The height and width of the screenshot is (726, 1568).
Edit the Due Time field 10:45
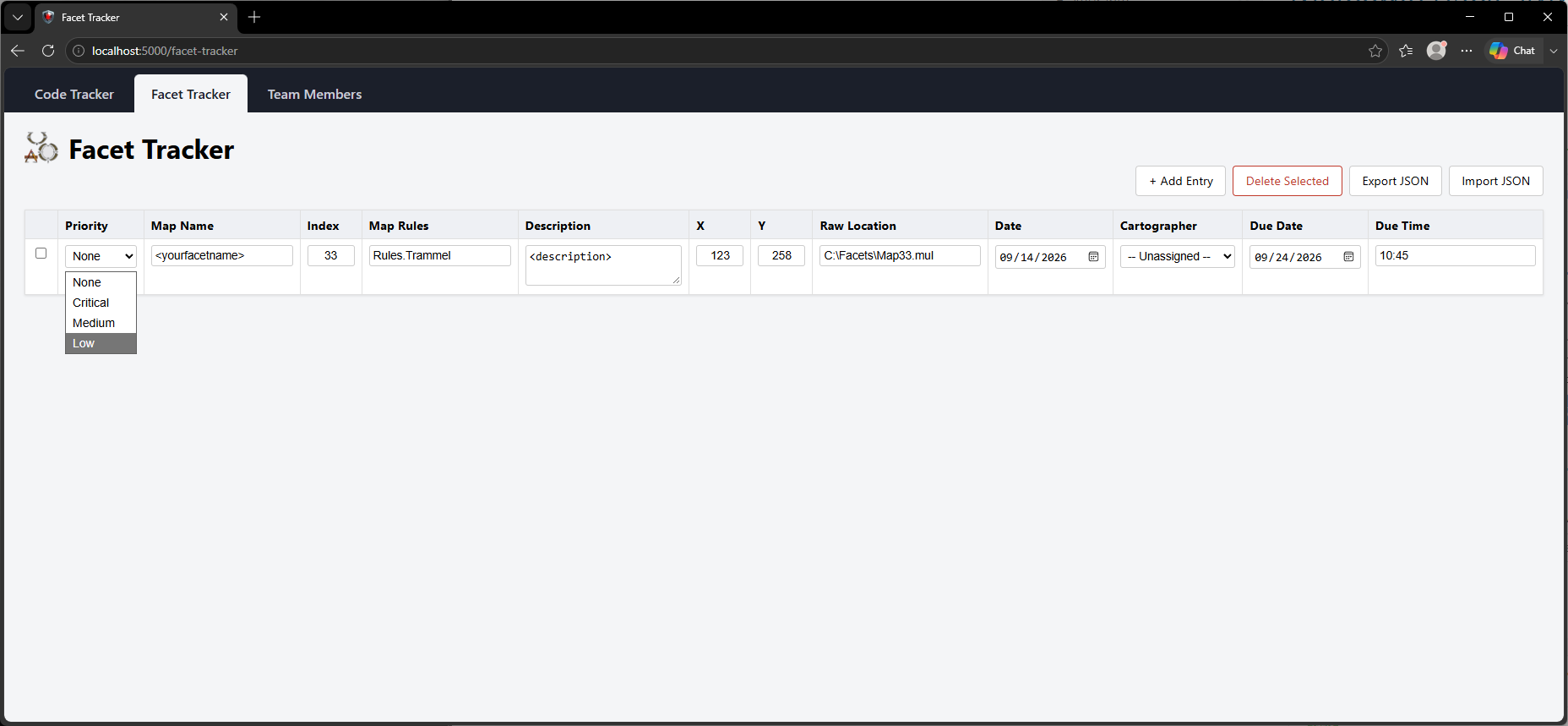(1455, 255)
